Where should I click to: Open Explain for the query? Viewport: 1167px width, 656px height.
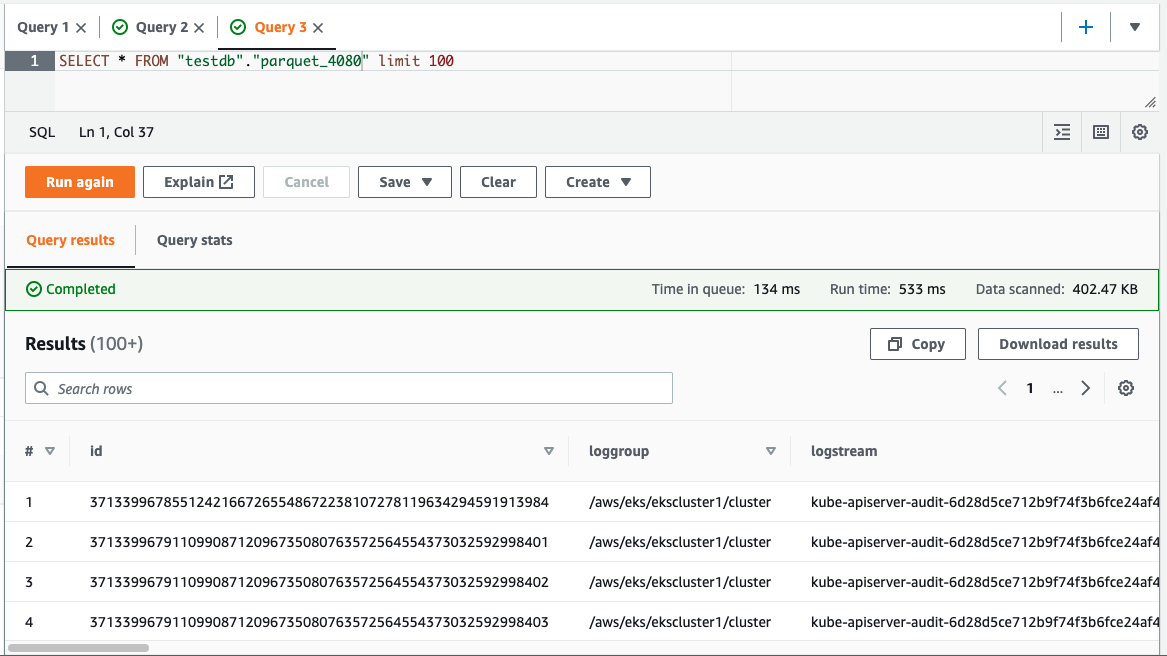199,182
